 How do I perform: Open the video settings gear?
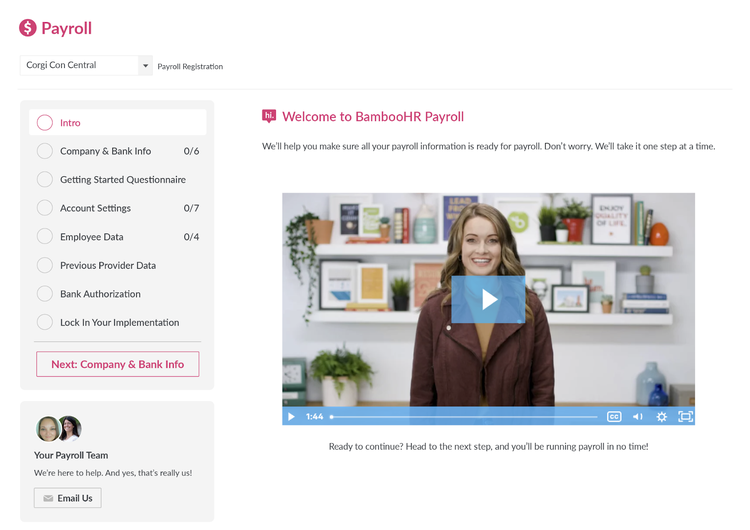[661, 416]
